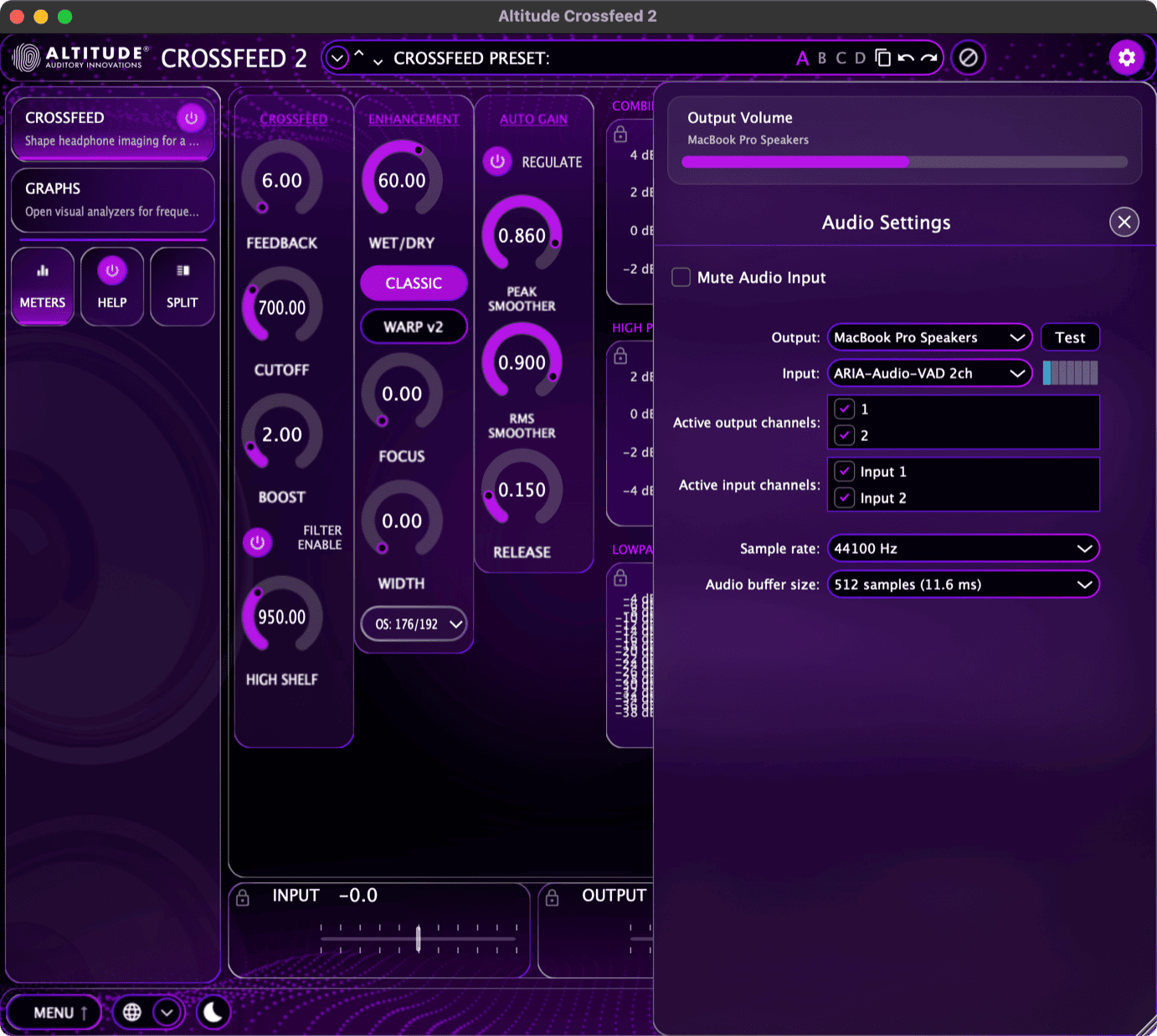
Task: Uncheck the Input 2 channel checkbox
Action: pos(845,498)
